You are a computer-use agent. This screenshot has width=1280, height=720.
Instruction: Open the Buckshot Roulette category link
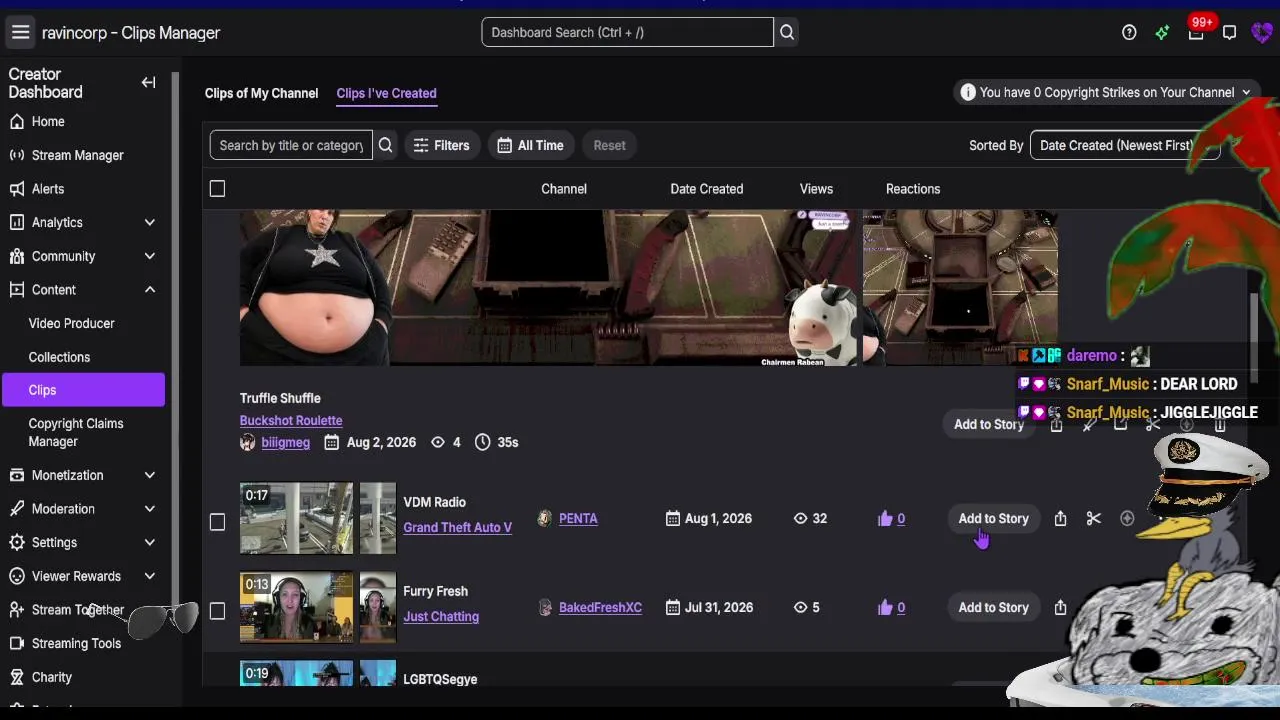point(291,420)
